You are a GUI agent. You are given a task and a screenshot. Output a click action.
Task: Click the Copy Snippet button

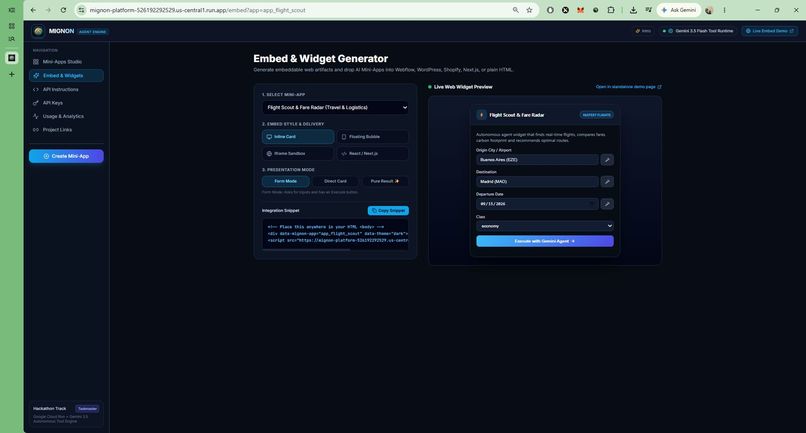pos(388,210)
